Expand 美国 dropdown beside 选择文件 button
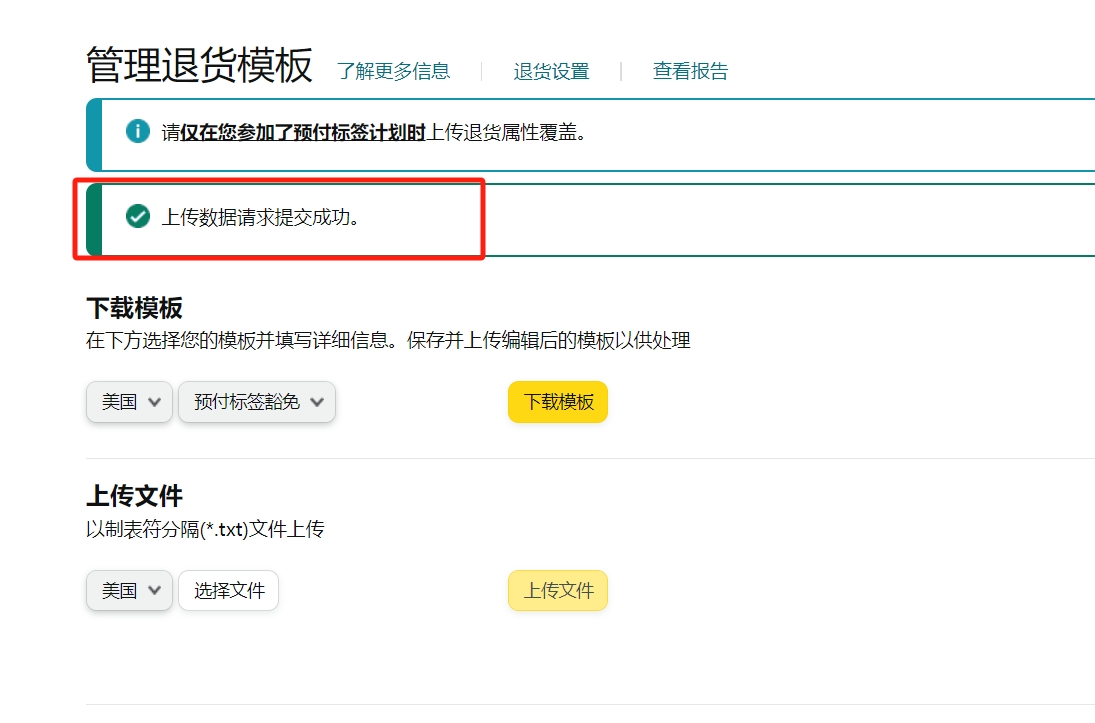This screenshot has width=1095, height=723. (130, 591)
